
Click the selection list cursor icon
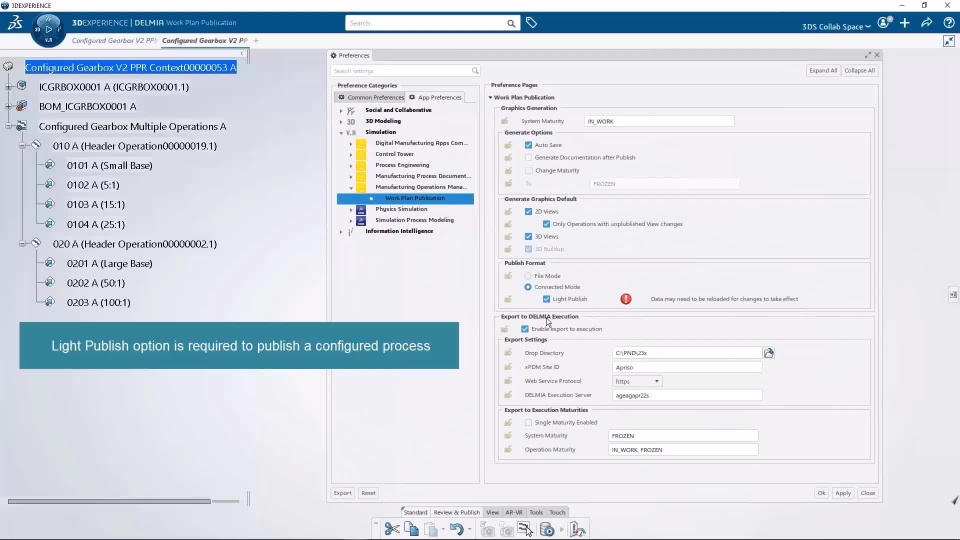pyautogui.click(x=525, y=529)
